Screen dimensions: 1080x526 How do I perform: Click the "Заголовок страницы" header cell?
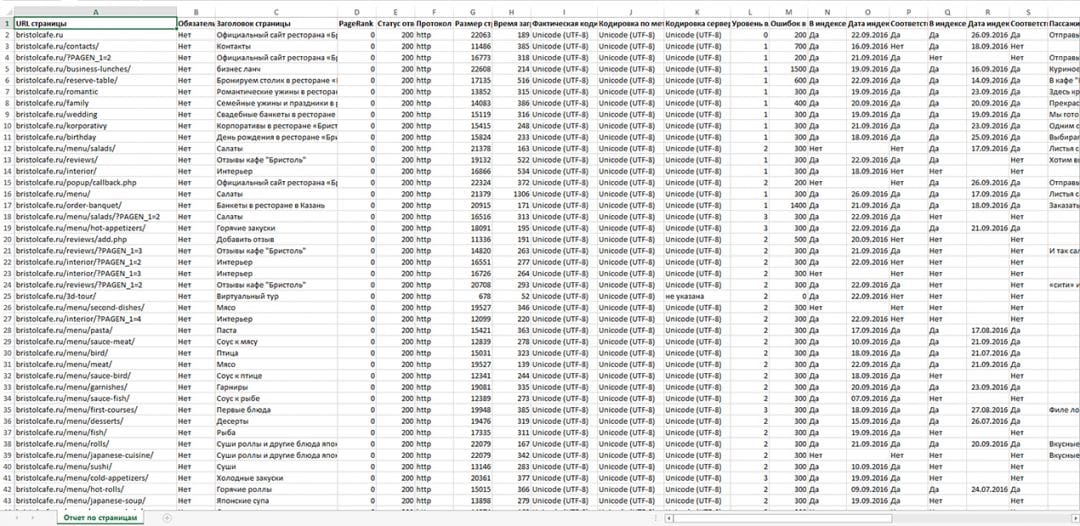[x=276, y=23]
